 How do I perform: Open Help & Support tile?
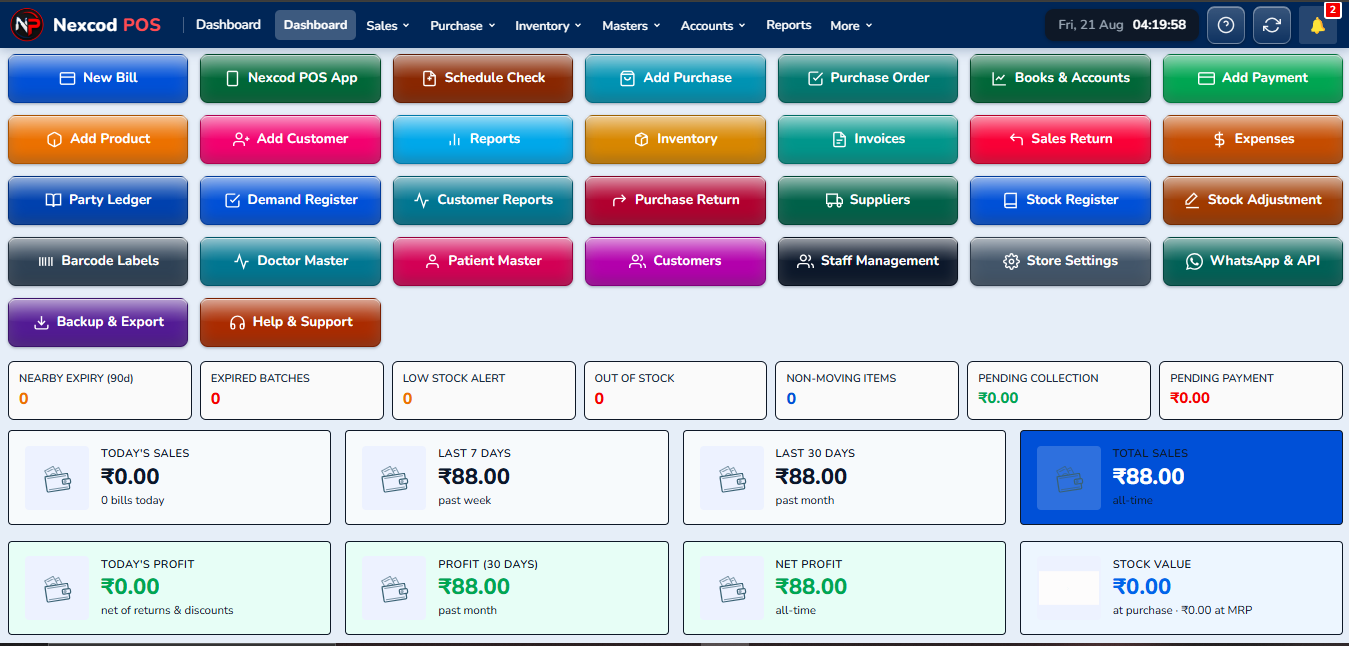pos(290,322)
